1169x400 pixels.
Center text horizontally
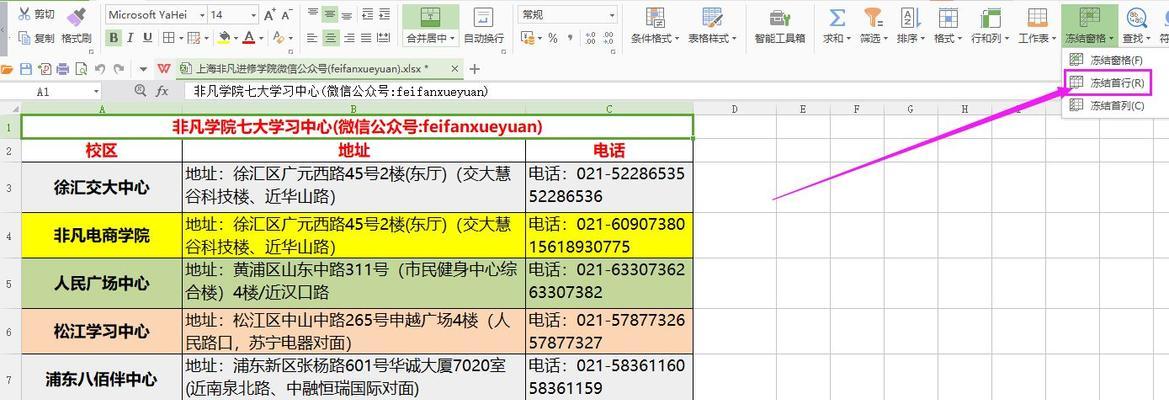point(330,37)
